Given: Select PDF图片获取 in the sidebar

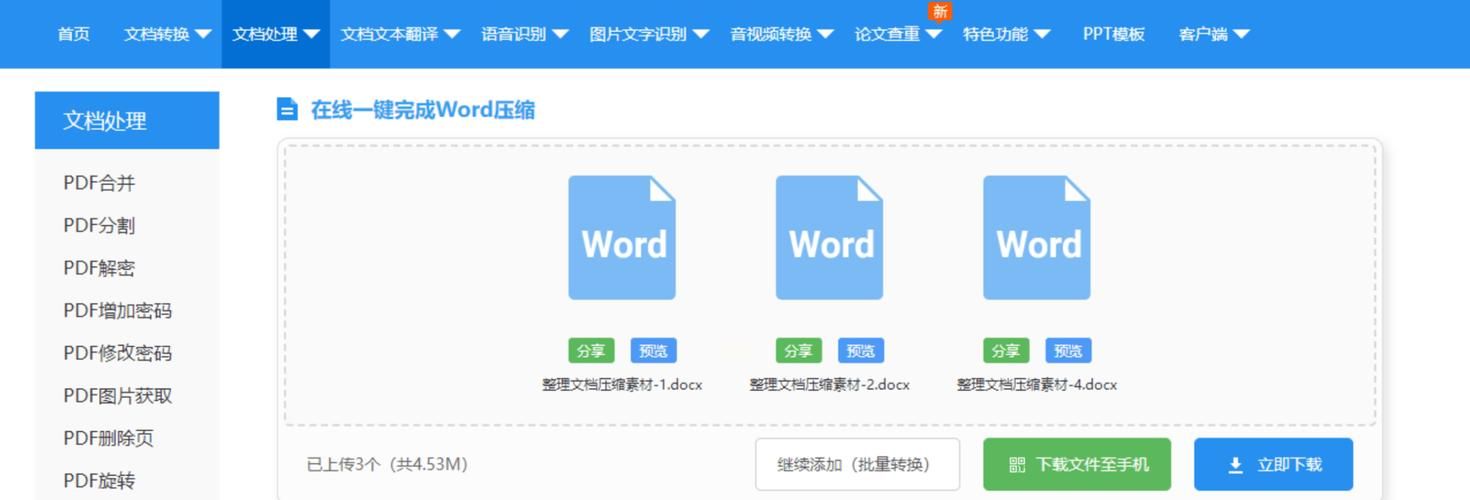Looking at the screenshot, I should (118, 396).
